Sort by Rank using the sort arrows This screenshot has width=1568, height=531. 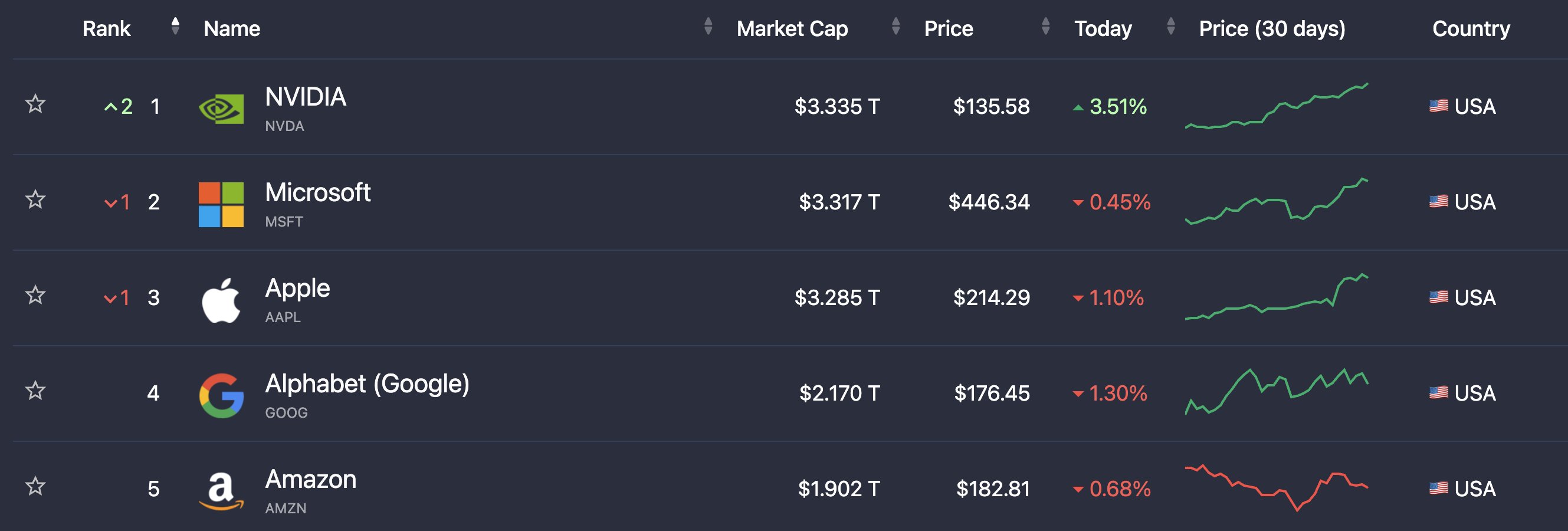pos(175,26)
